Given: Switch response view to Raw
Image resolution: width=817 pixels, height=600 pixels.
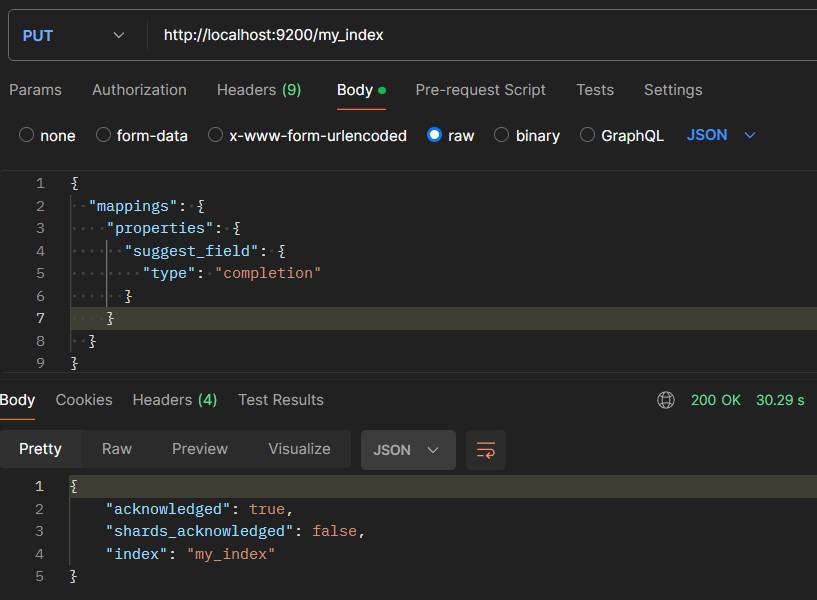Looking at the screenshot, I should coord(117,449).
